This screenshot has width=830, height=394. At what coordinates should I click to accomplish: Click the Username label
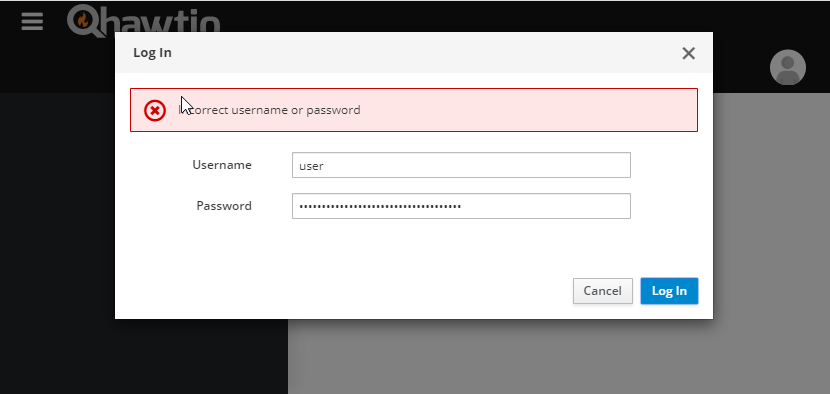(222, 165)
